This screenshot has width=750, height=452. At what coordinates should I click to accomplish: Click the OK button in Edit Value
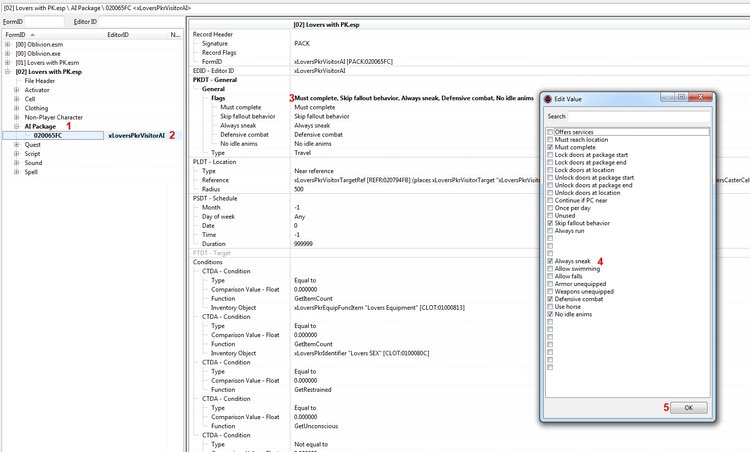pos(688,408)
